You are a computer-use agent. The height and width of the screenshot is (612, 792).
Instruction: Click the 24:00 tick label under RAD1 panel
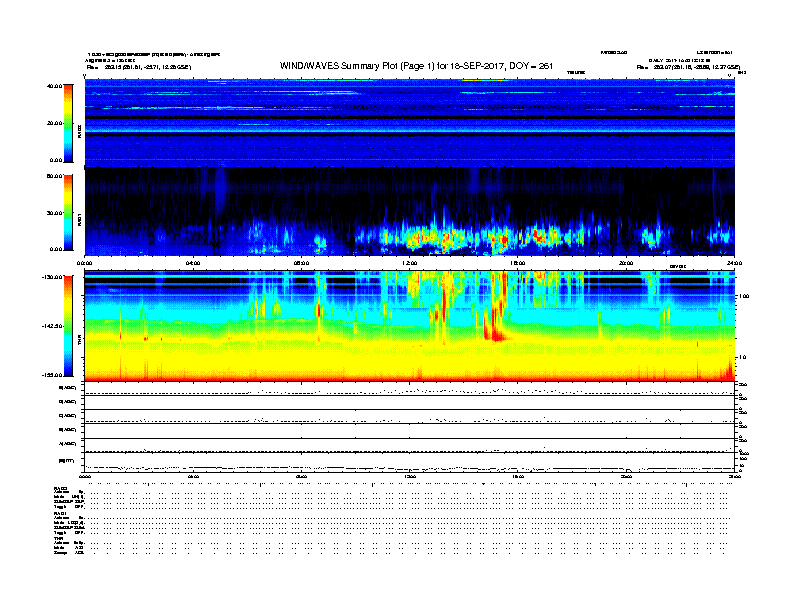734,263
